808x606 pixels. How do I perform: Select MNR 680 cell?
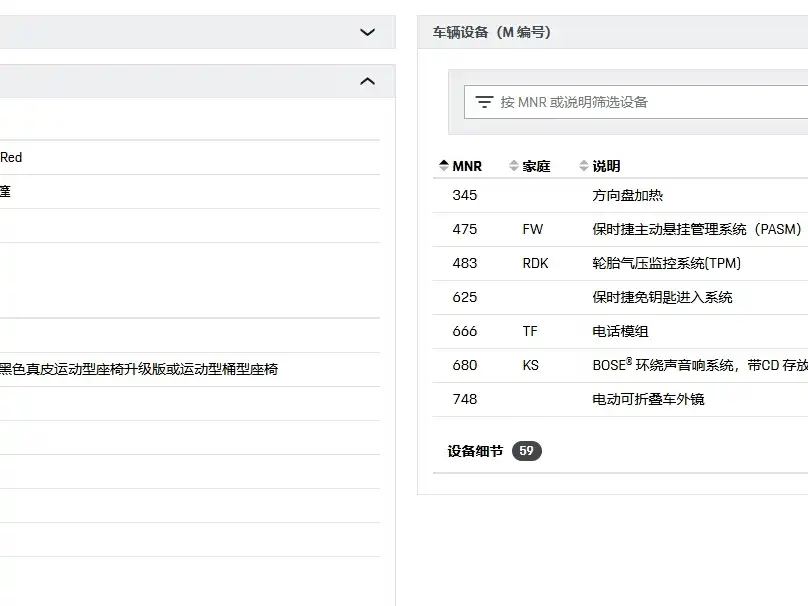tap(465, 365)
